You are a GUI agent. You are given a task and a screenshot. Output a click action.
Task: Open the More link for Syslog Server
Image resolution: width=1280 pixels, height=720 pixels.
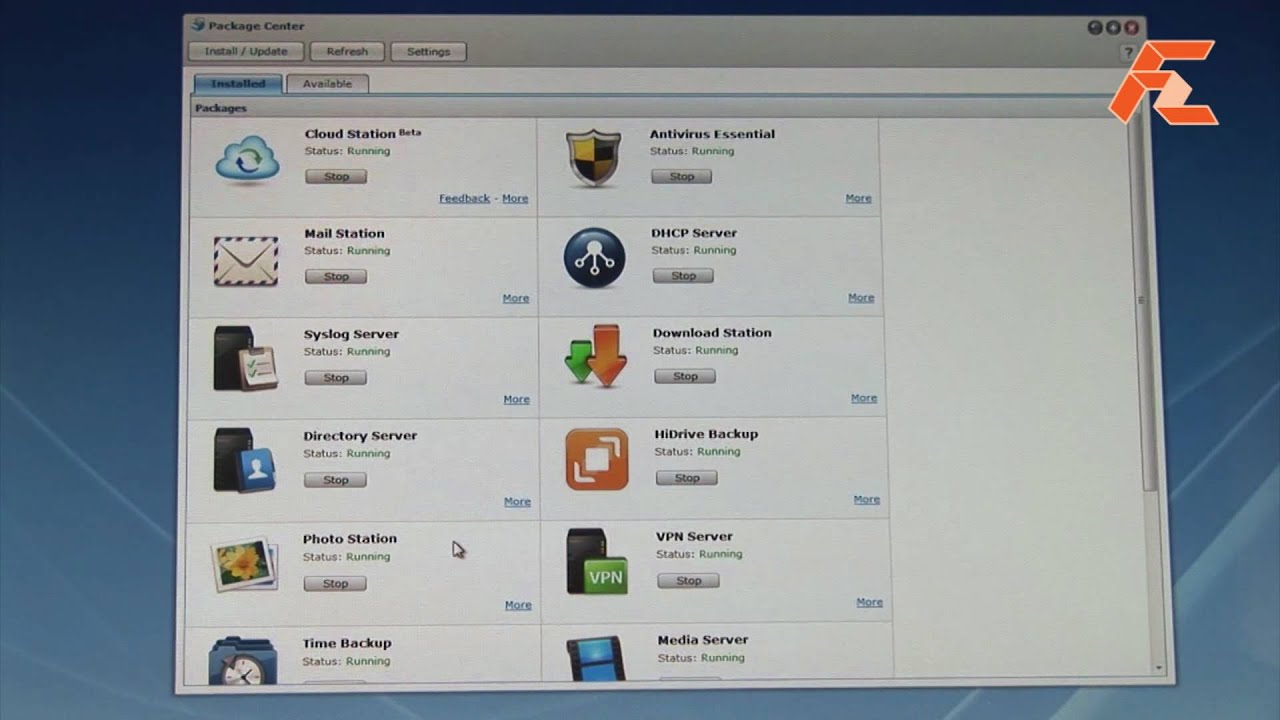pyautogui.click(x=516, y=399)
